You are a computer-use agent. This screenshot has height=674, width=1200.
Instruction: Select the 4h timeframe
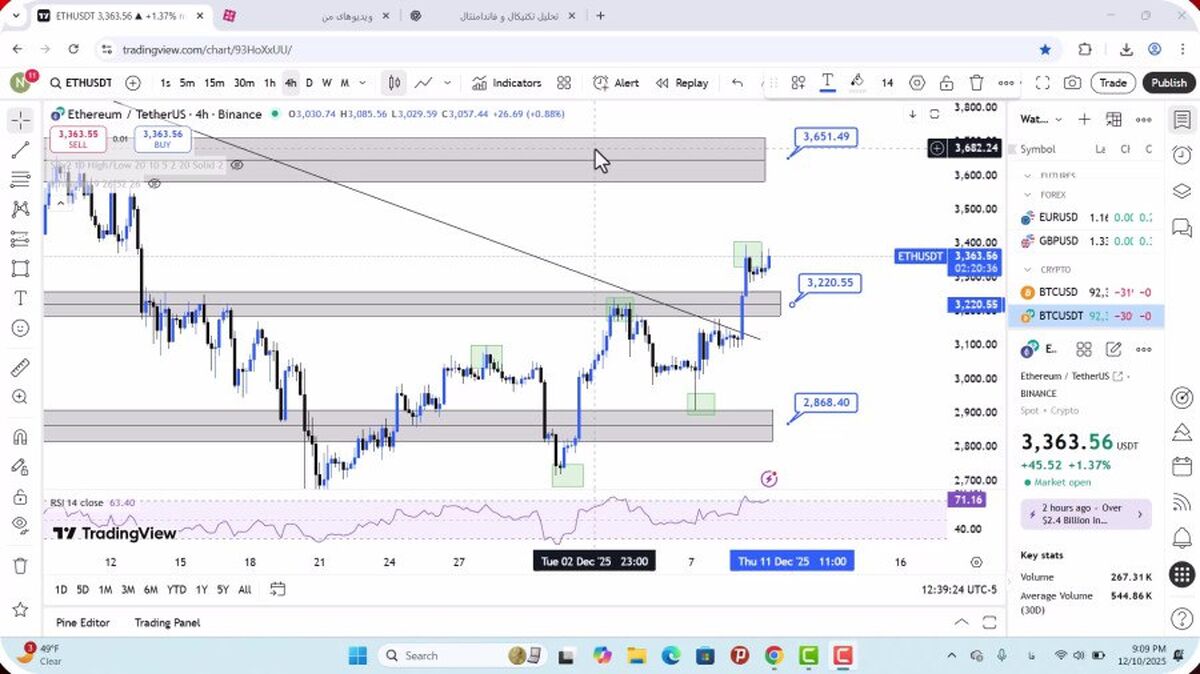click(290, 83)
